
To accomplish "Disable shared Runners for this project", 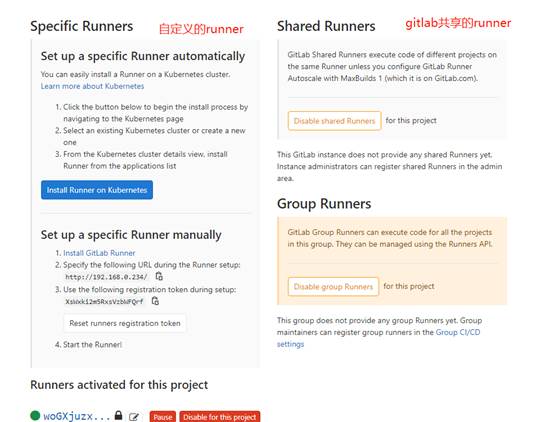I will (x=334, y=121).
